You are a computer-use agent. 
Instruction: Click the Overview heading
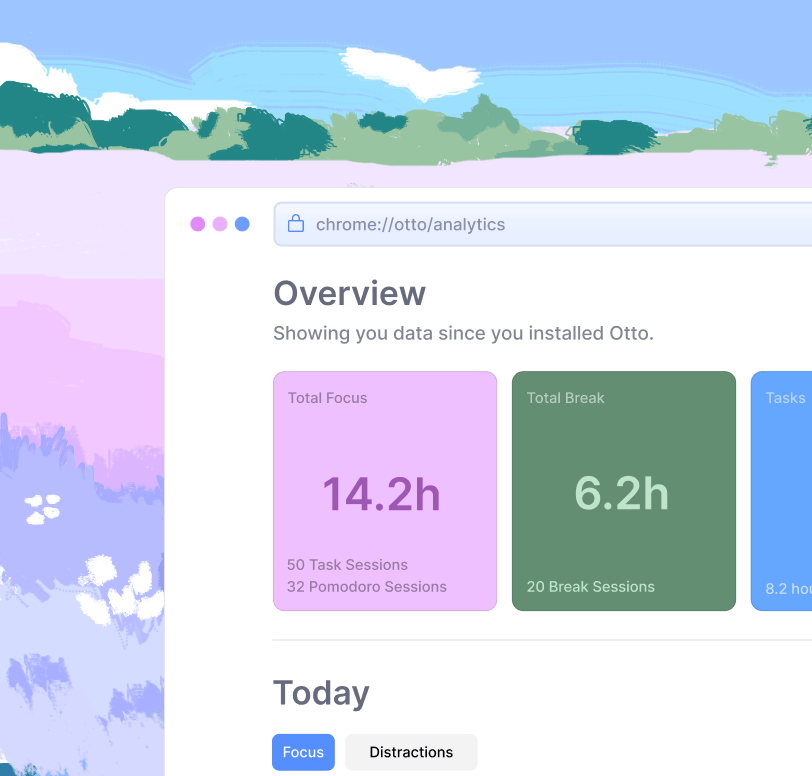[349, 293]
